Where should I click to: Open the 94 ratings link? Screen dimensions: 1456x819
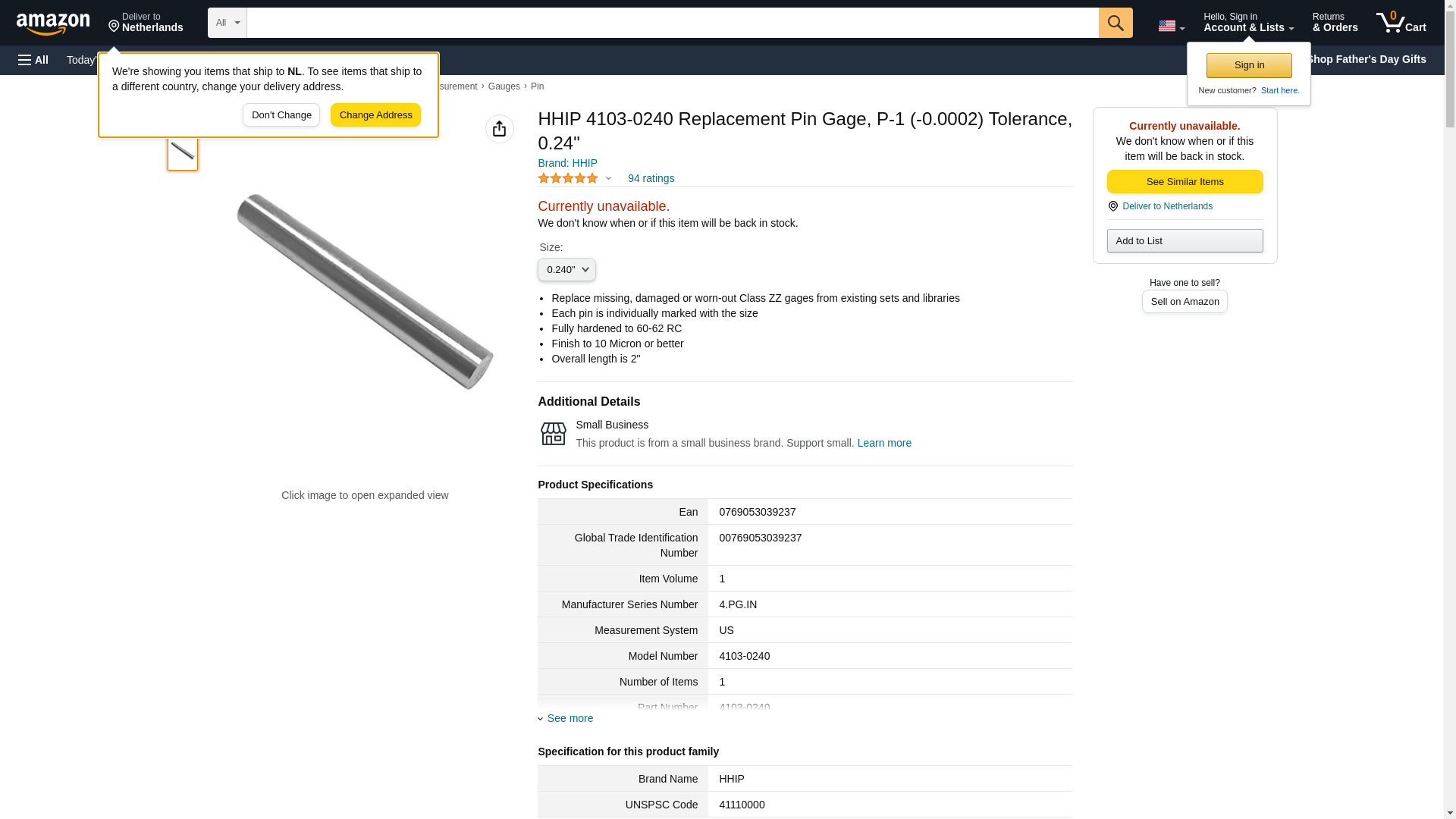point(651,178)
